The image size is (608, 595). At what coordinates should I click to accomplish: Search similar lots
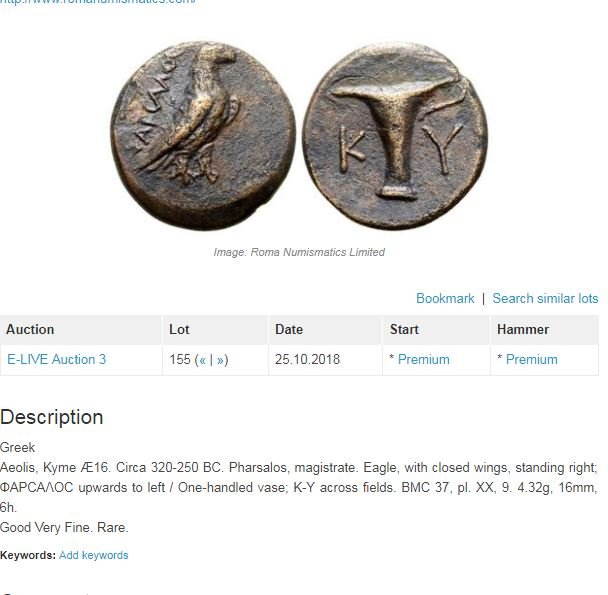pyautogui.click(x=545, y=298)
